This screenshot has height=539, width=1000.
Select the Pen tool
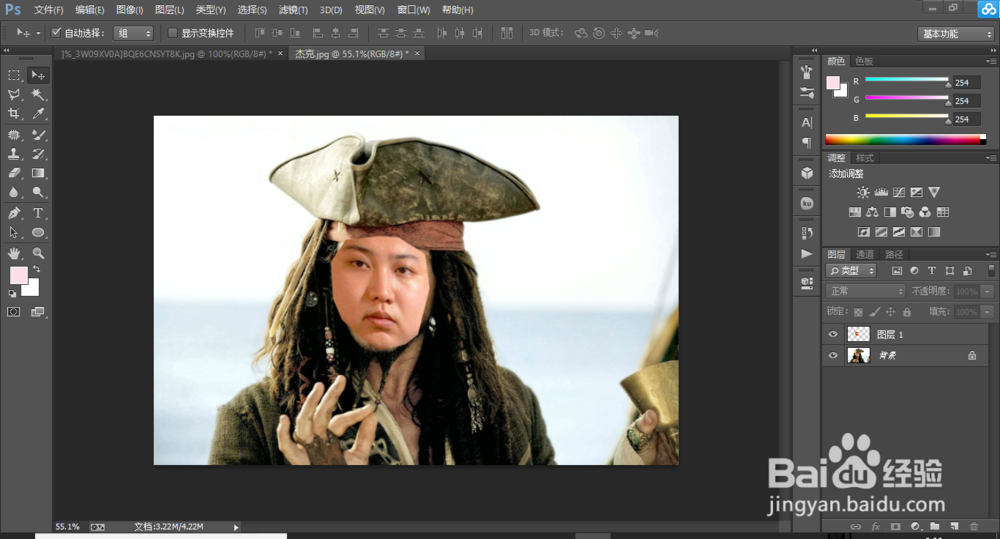tap(14, 213)
